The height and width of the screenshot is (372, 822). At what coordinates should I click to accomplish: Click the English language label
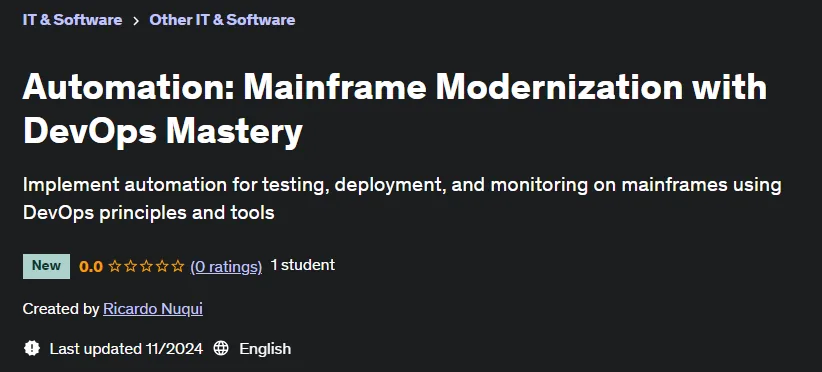265,349
